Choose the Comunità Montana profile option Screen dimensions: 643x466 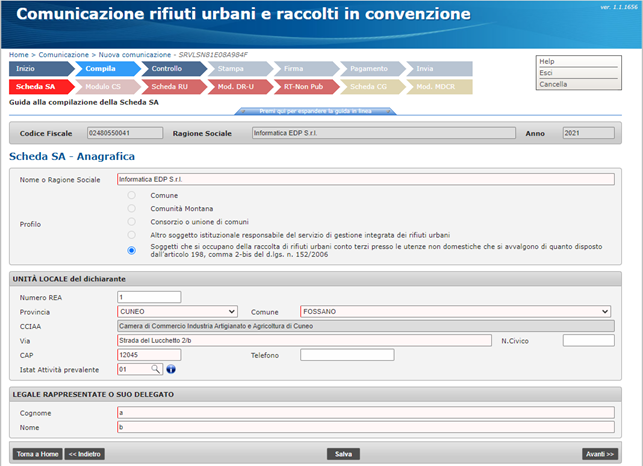coord(132,208)
